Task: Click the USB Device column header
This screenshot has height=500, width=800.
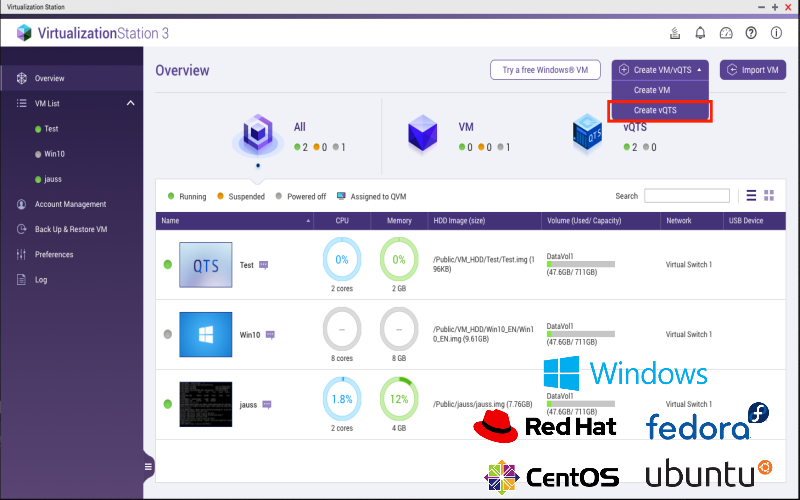Action: point(754,221)
